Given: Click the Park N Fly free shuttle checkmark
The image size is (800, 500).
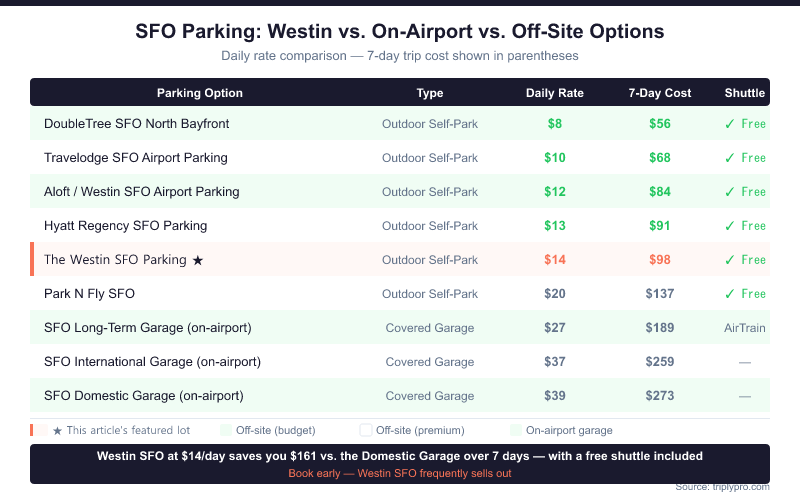Looking at the screenshot, I should click(x=730, y=294).
